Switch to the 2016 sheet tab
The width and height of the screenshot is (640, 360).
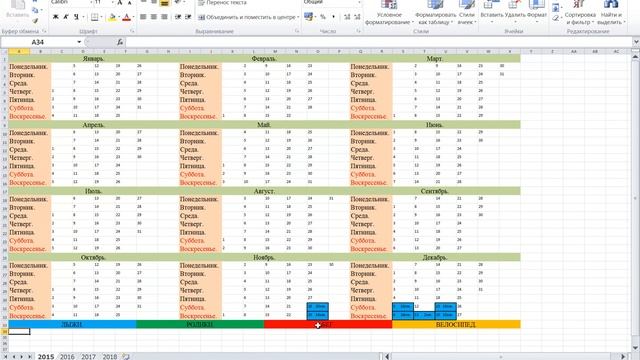point(67,356)
